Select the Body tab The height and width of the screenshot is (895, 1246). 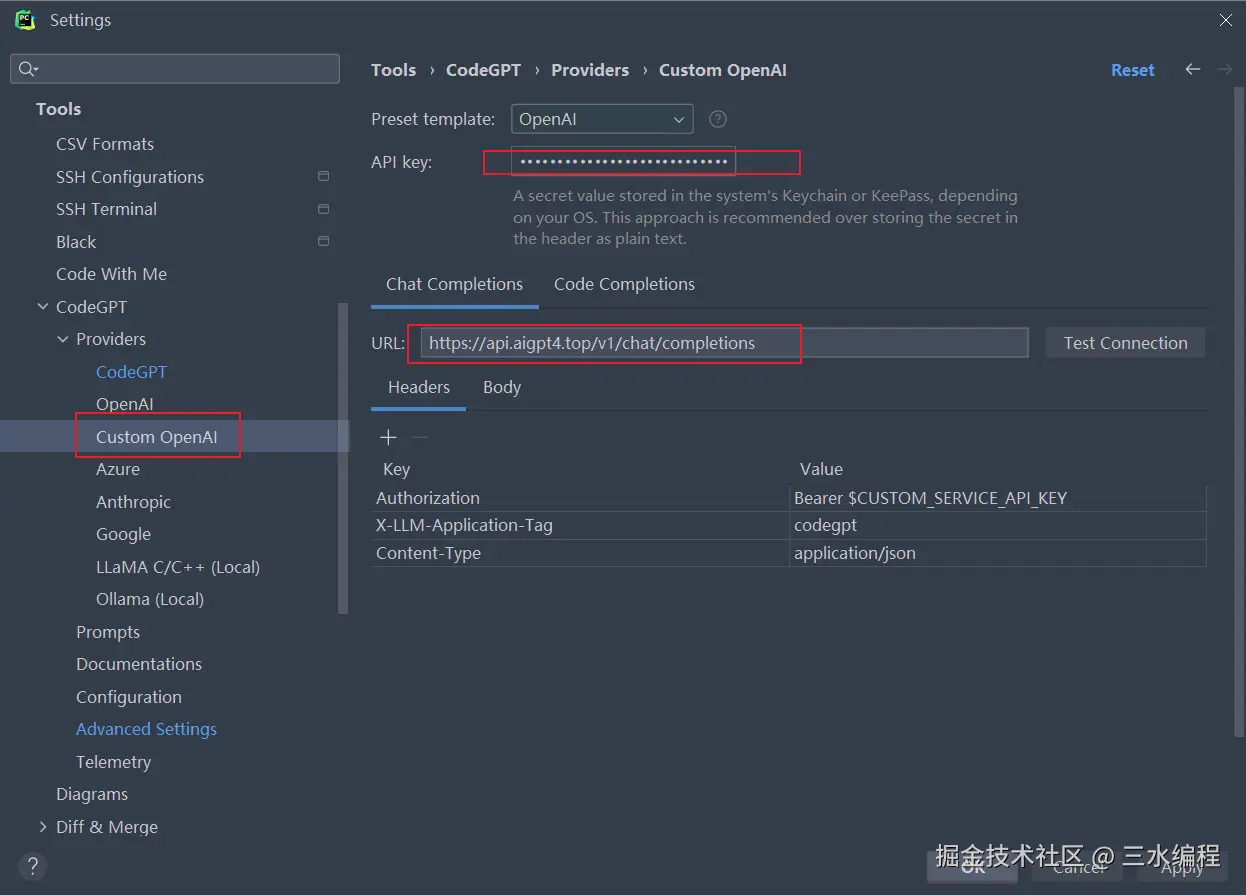click(502, 387)
